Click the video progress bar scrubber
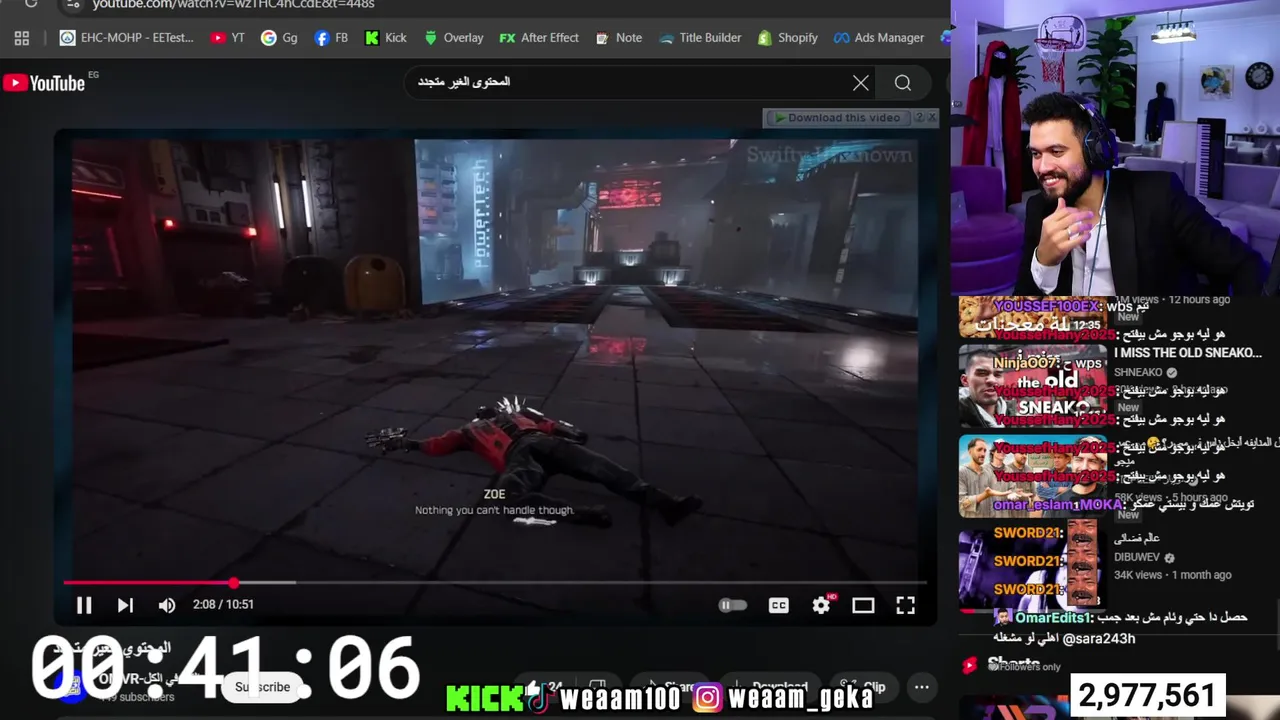The image size is (1280, 720). pos(233,582)
